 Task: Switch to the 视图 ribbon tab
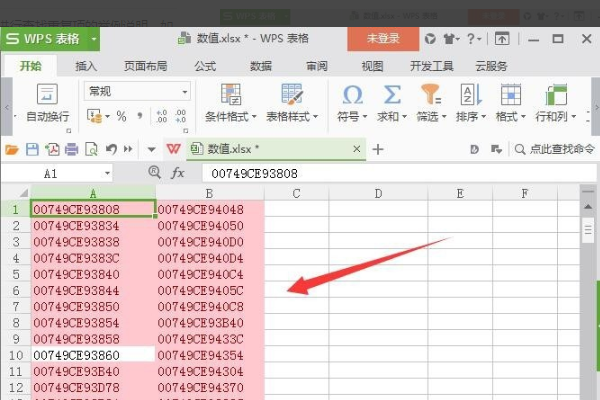pos(372,66)
